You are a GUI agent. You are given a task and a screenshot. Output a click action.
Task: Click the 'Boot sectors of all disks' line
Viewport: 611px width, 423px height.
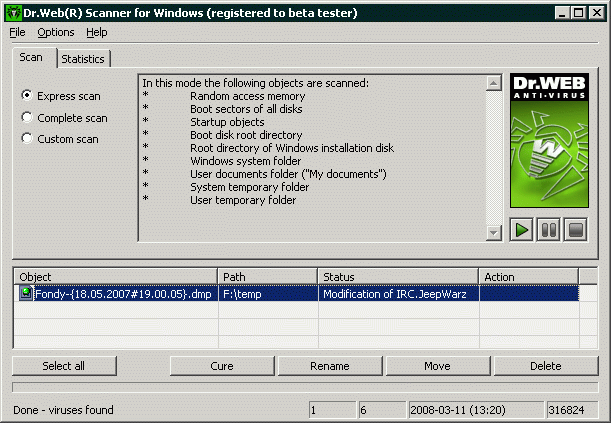click(246, 109)
